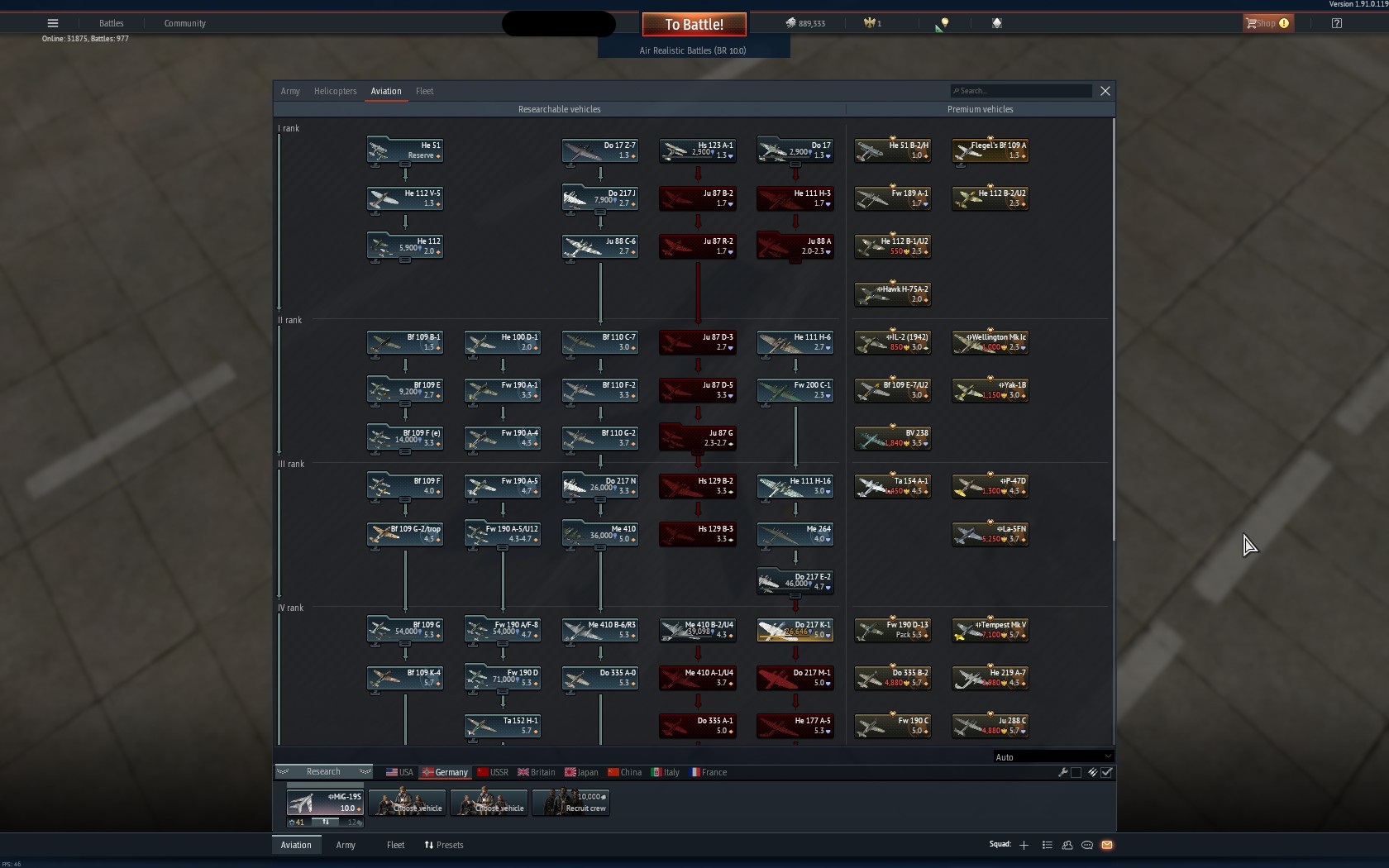Open the Presets button
The width and height of the screenshot is (1389, 868).
(x=444, y=845)
